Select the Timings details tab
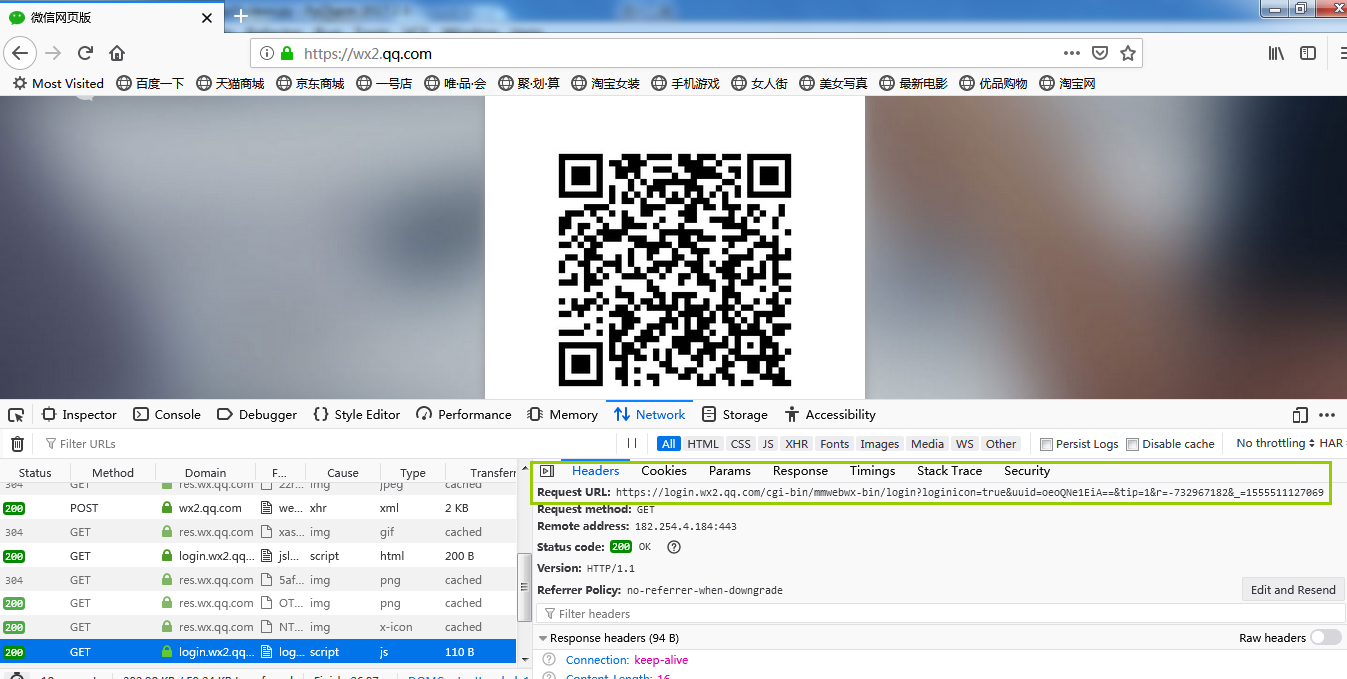Screen dimensions: 1347x679 point(872,471)
